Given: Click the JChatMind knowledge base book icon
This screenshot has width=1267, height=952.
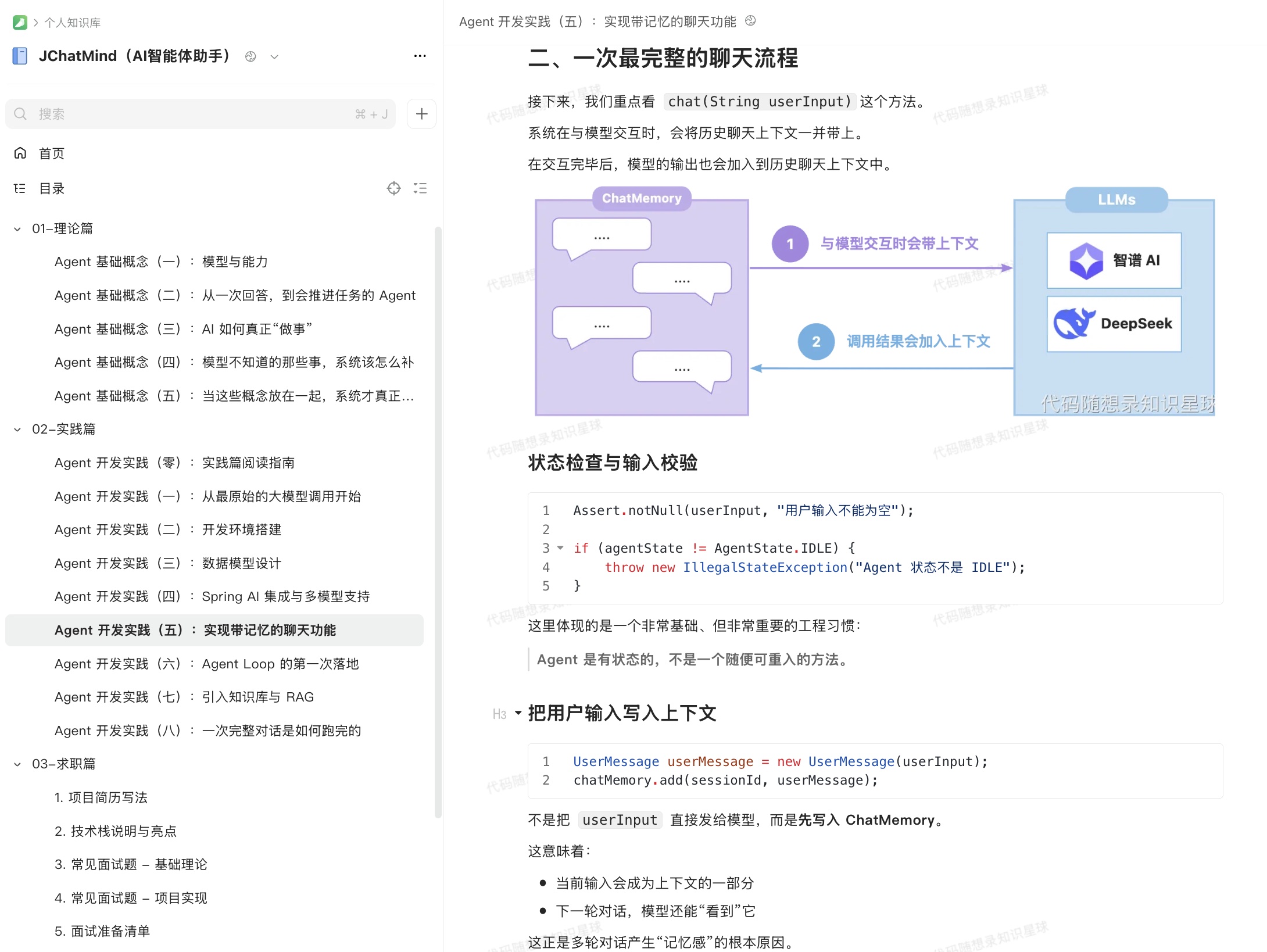Looking at the screenshot, I should pos(20,56).
